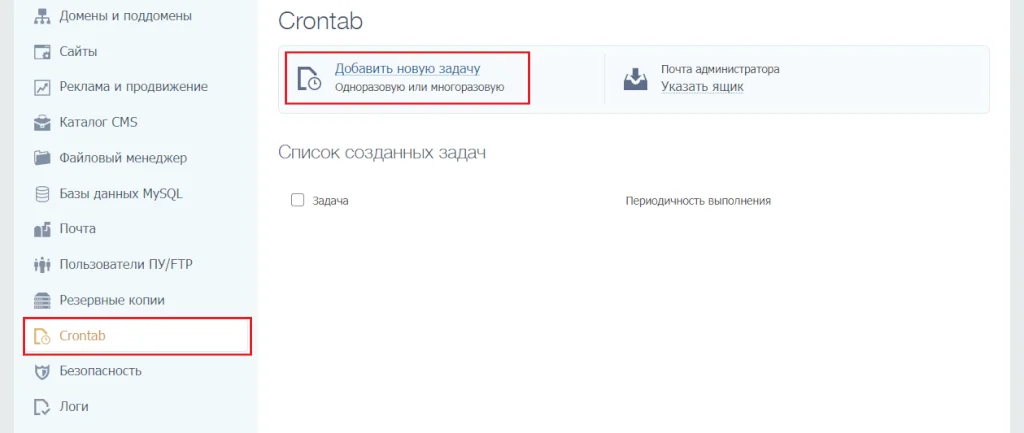This screenshot has width=1024, height=433.
Task: Open the Резервные копии menu item
Action: tap(112, 300)
